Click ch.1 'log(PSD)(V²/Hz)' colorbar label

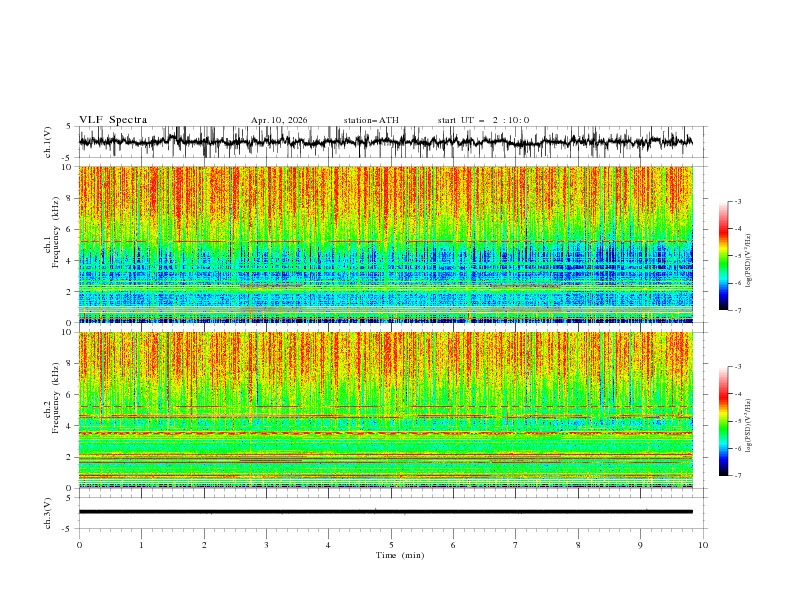(749, 261)
